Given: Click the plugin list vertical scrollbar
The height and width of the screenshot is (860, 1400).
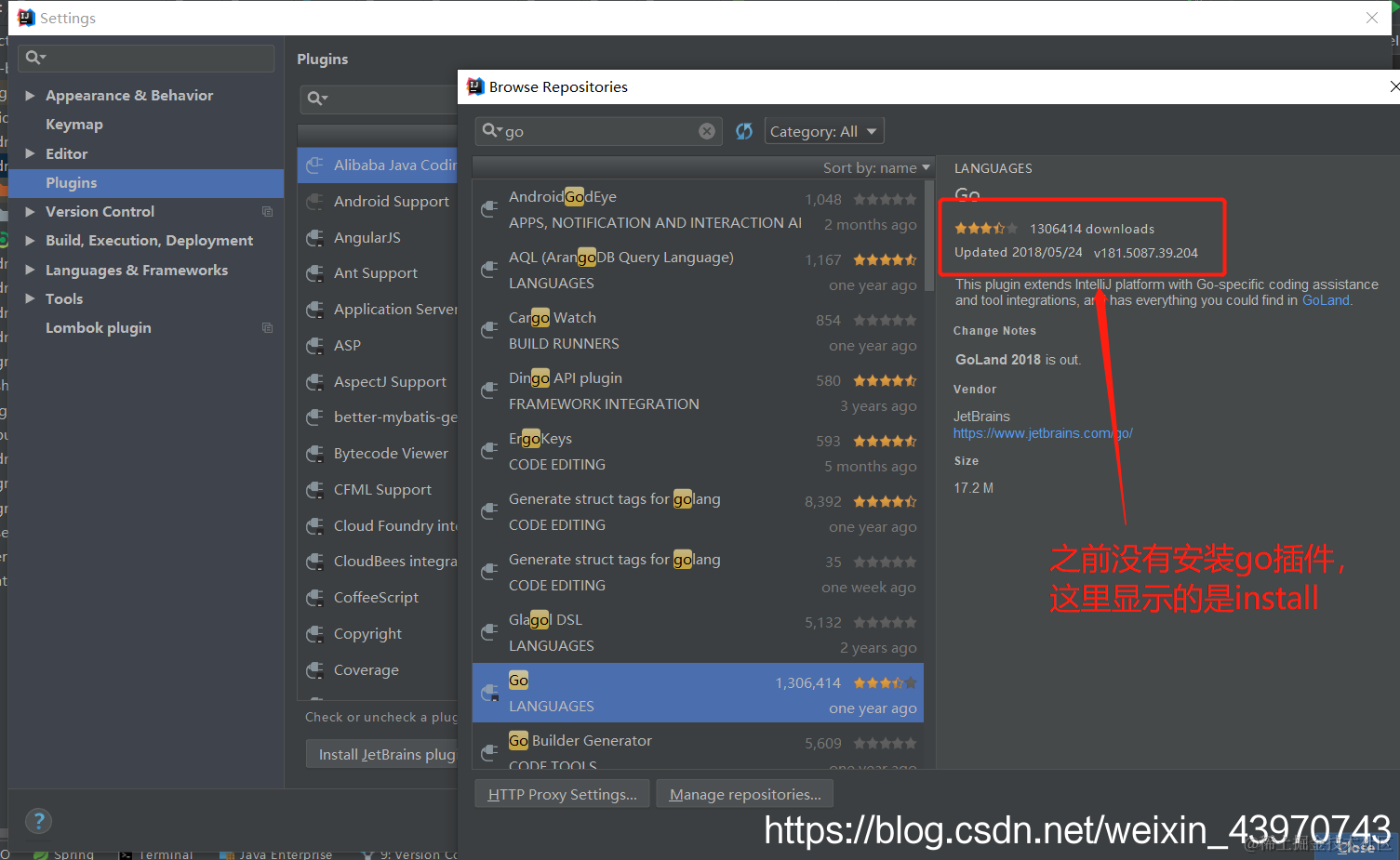Looking at the screenshot, I should click(928, 237).
